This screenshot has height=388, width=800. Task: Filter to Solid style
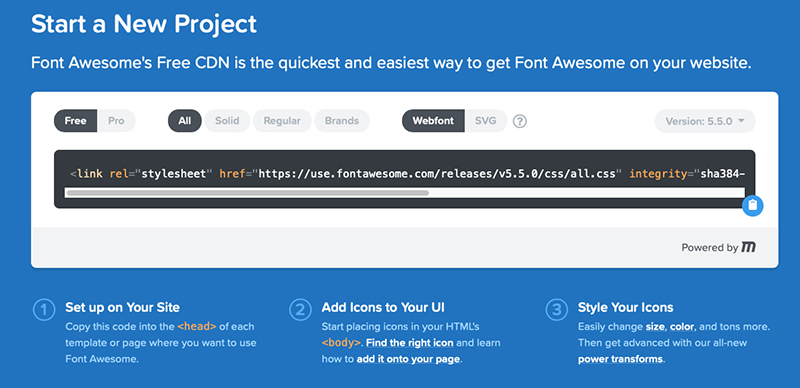[x=227, y=121]
